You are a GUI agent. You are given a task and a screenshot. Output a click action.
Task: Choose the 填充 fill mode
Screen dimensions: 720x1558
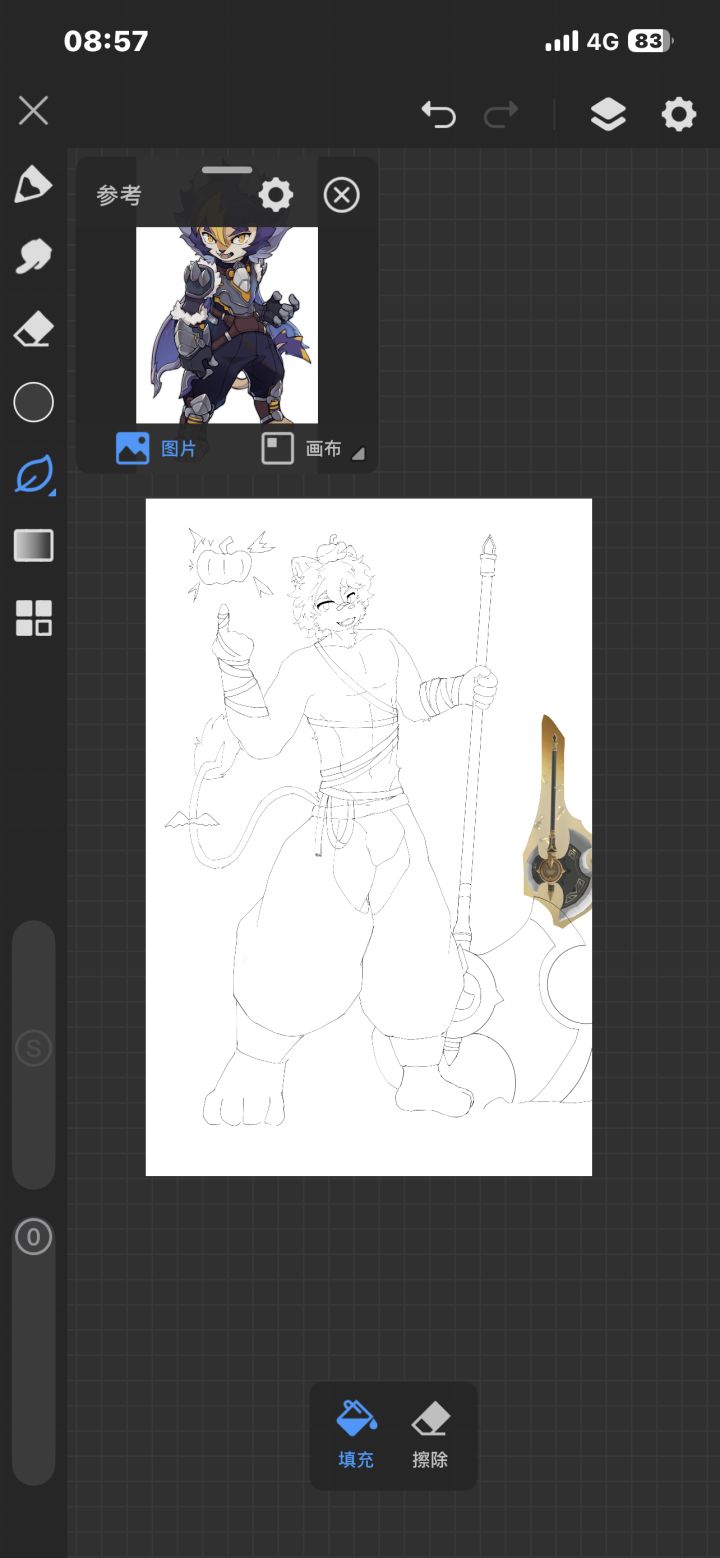[356, 1435]
